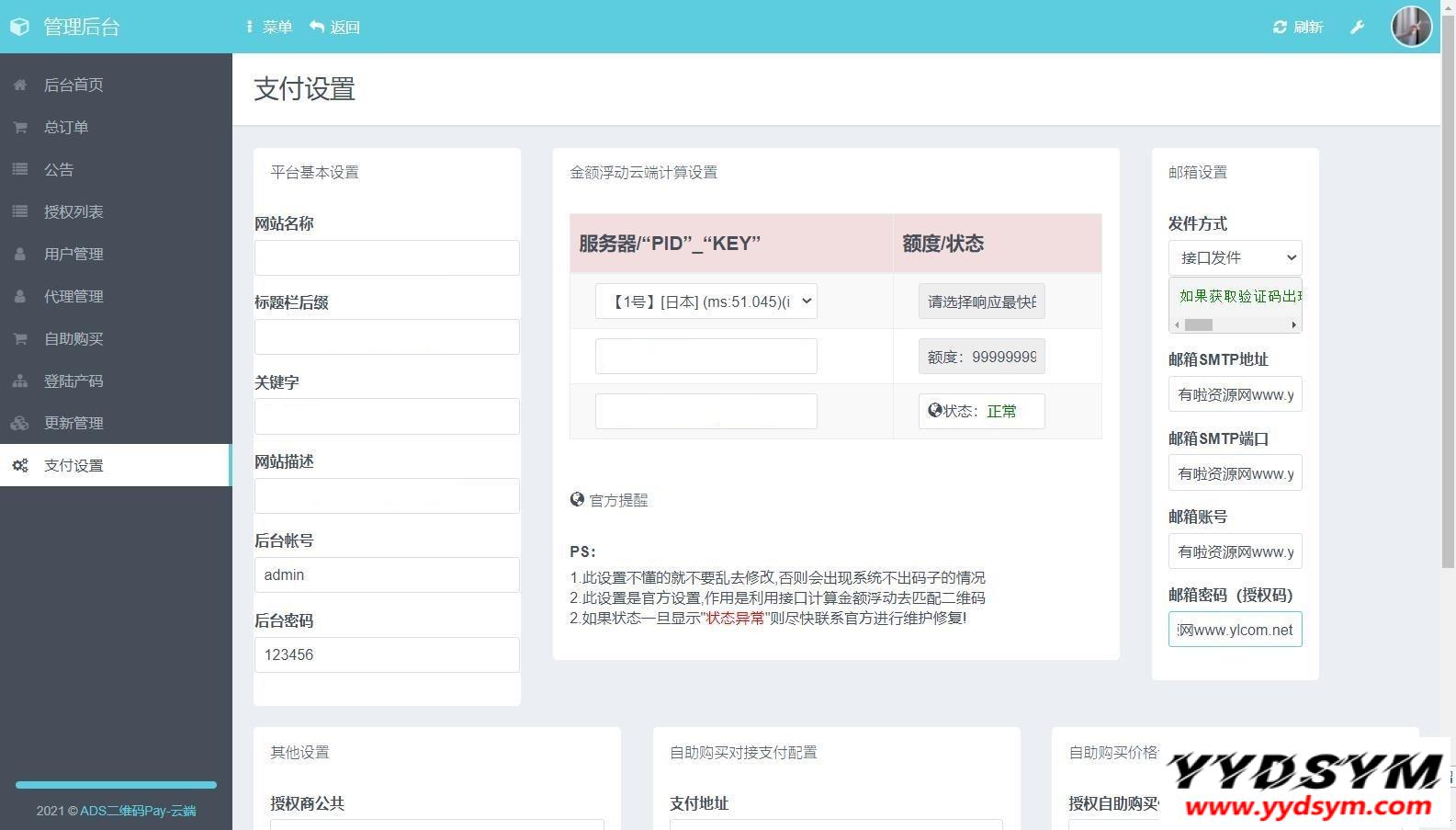Open the 发件方式 dropdown showing 接口发件
Image resolution: width=1456 pixels, height=830 pixels.
[x=1235, y=257]
